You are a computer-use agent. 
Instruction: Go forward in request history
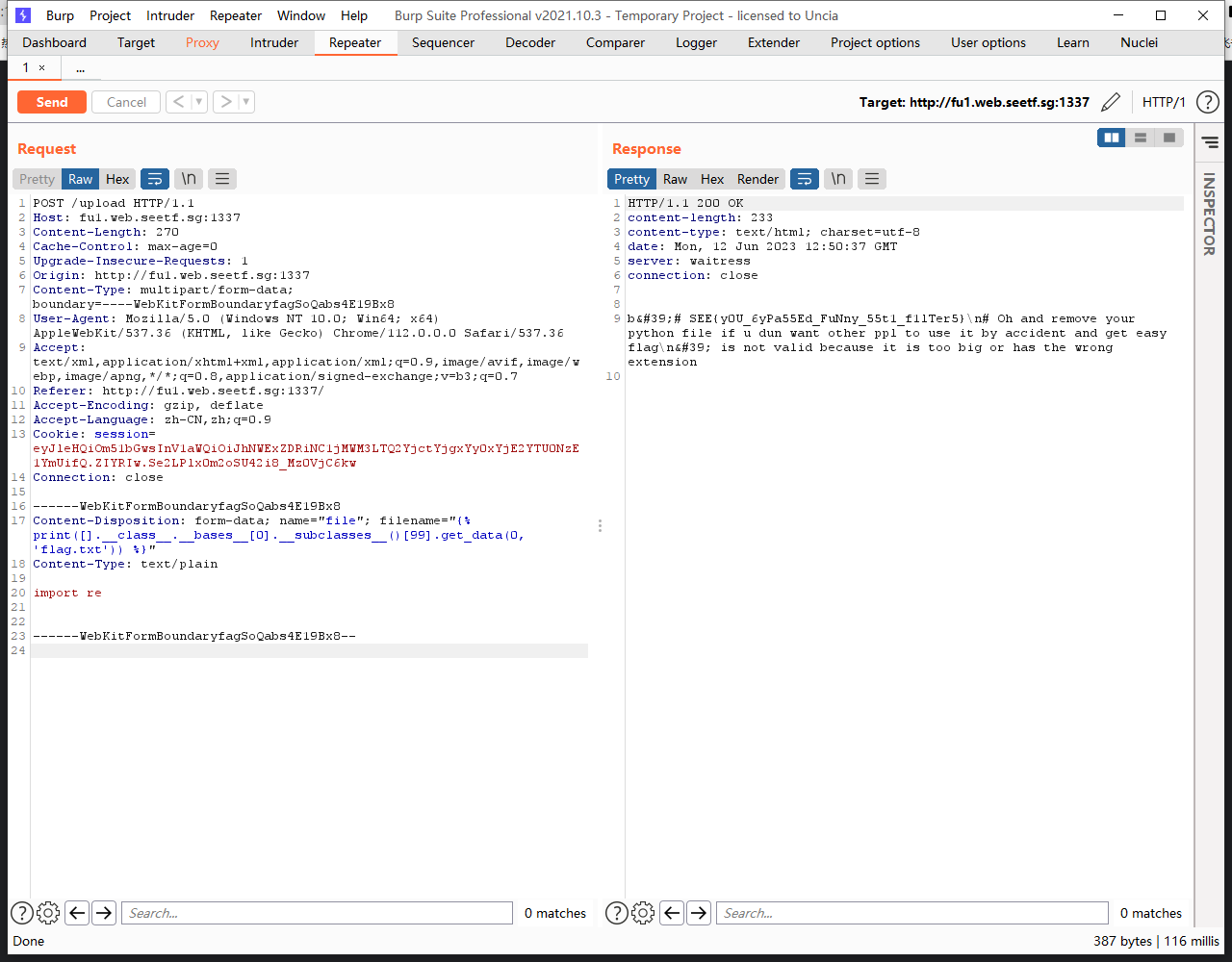click(225, 102)
